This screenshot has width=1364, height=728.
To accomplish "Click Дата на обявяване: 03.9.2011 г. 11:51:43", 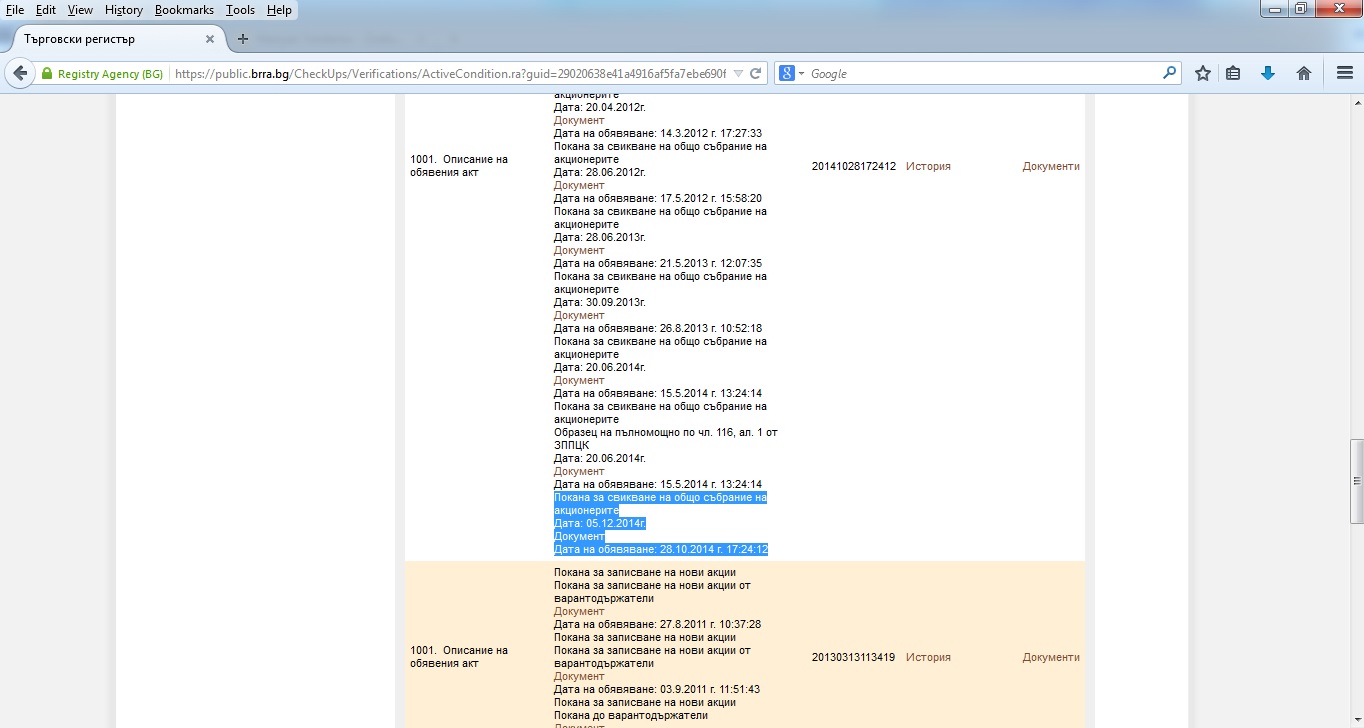I will pyautogui.click(x=658, y=690).
